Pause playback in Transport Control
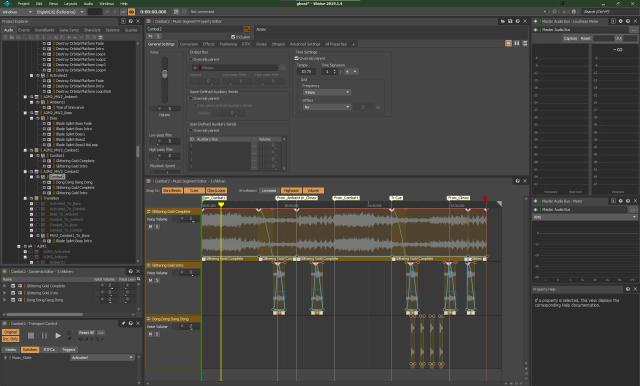Screen dimensions: 640x386 click(x=44, y=335)
